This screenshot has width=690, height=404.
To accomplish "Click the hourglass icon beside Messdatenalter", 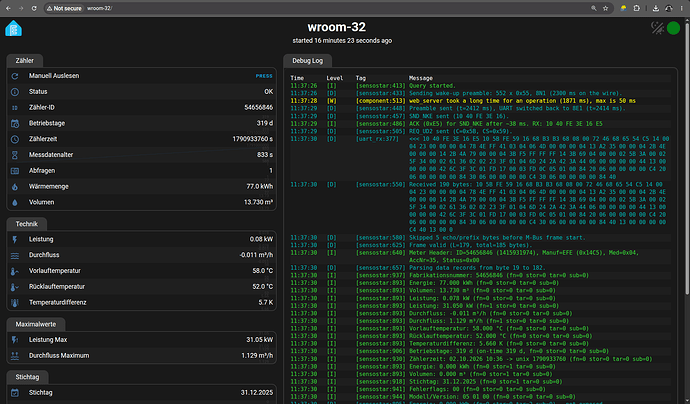I will tap(15, 155).
